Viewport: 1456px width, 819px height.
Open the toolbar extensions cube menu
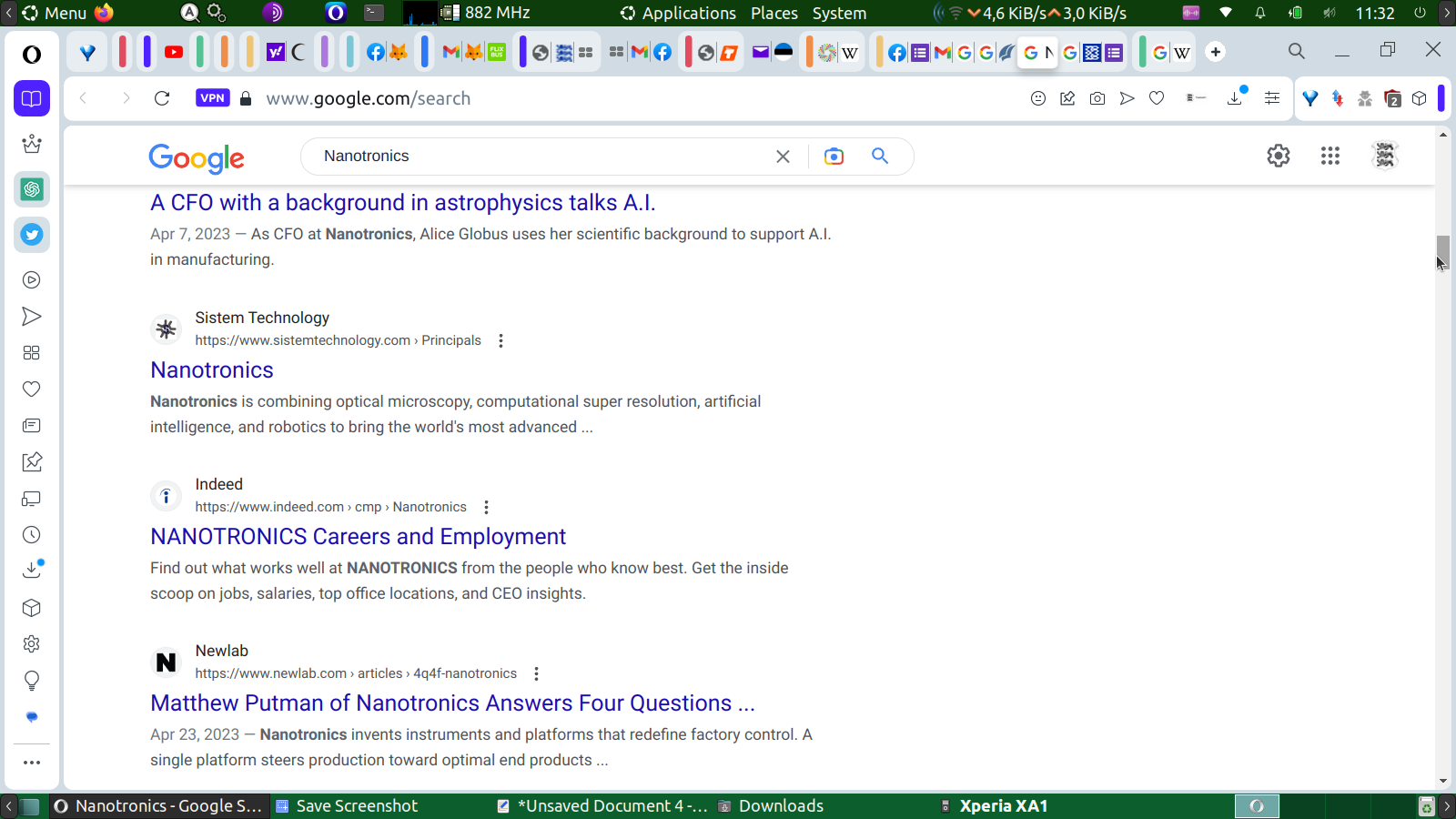coord(1420,98)
